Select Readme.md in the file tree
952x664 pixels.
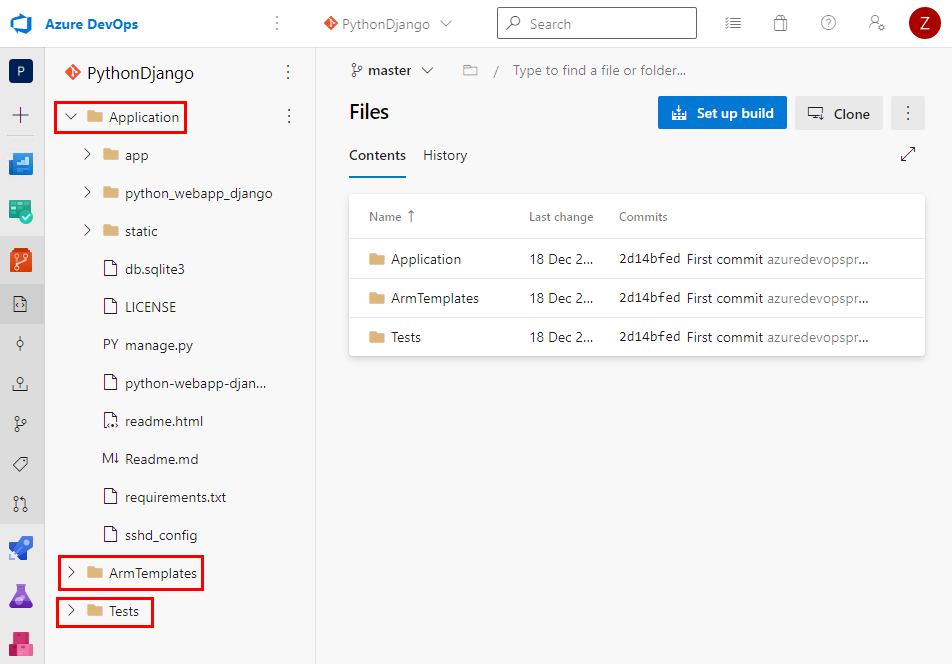click(162, 459)
